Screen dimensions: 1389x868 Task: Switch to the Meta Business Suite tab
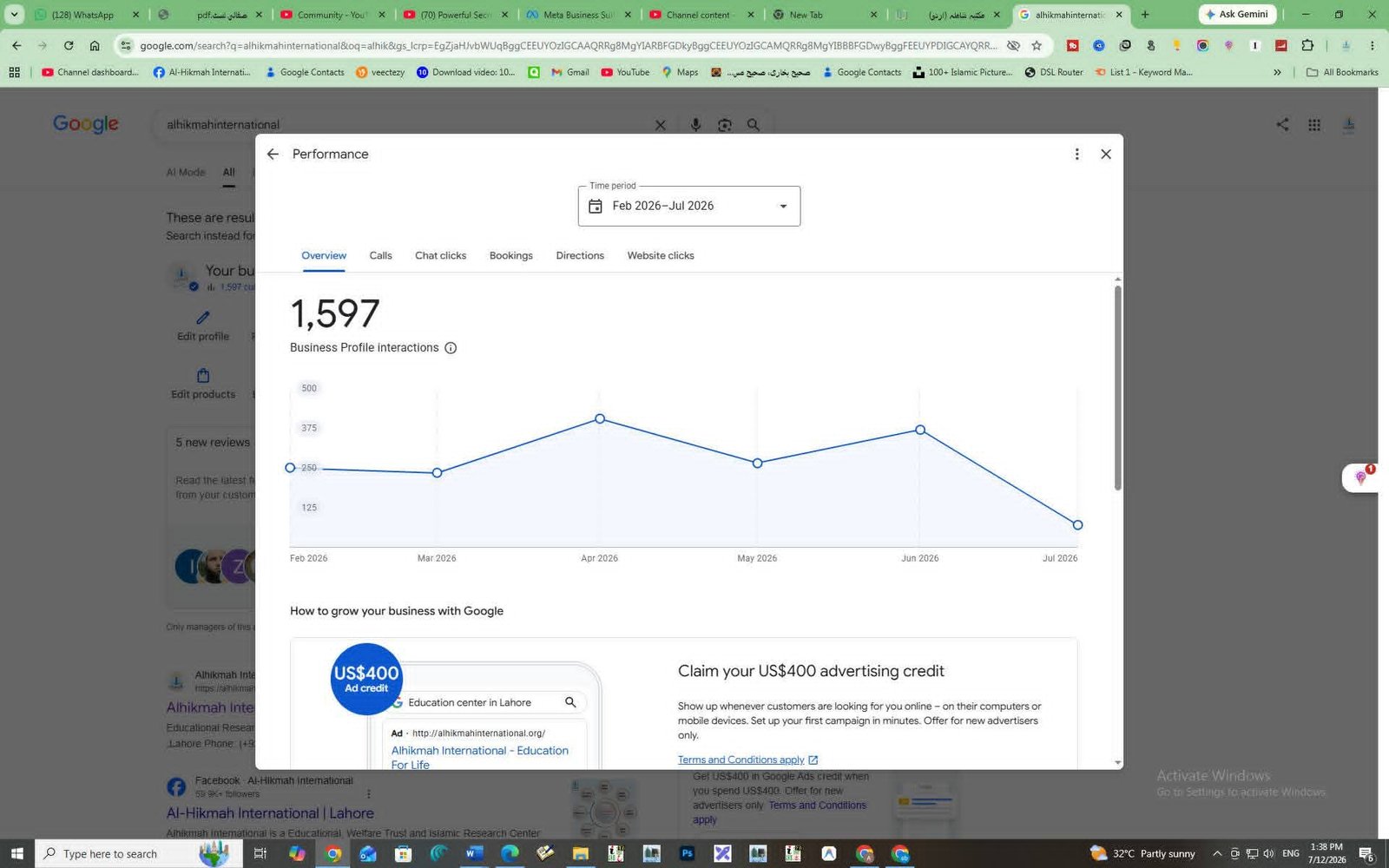577,15
